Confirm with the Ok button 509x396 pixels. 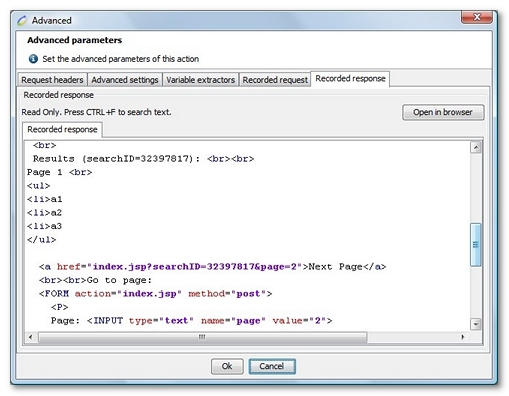[x=227, y=366]
